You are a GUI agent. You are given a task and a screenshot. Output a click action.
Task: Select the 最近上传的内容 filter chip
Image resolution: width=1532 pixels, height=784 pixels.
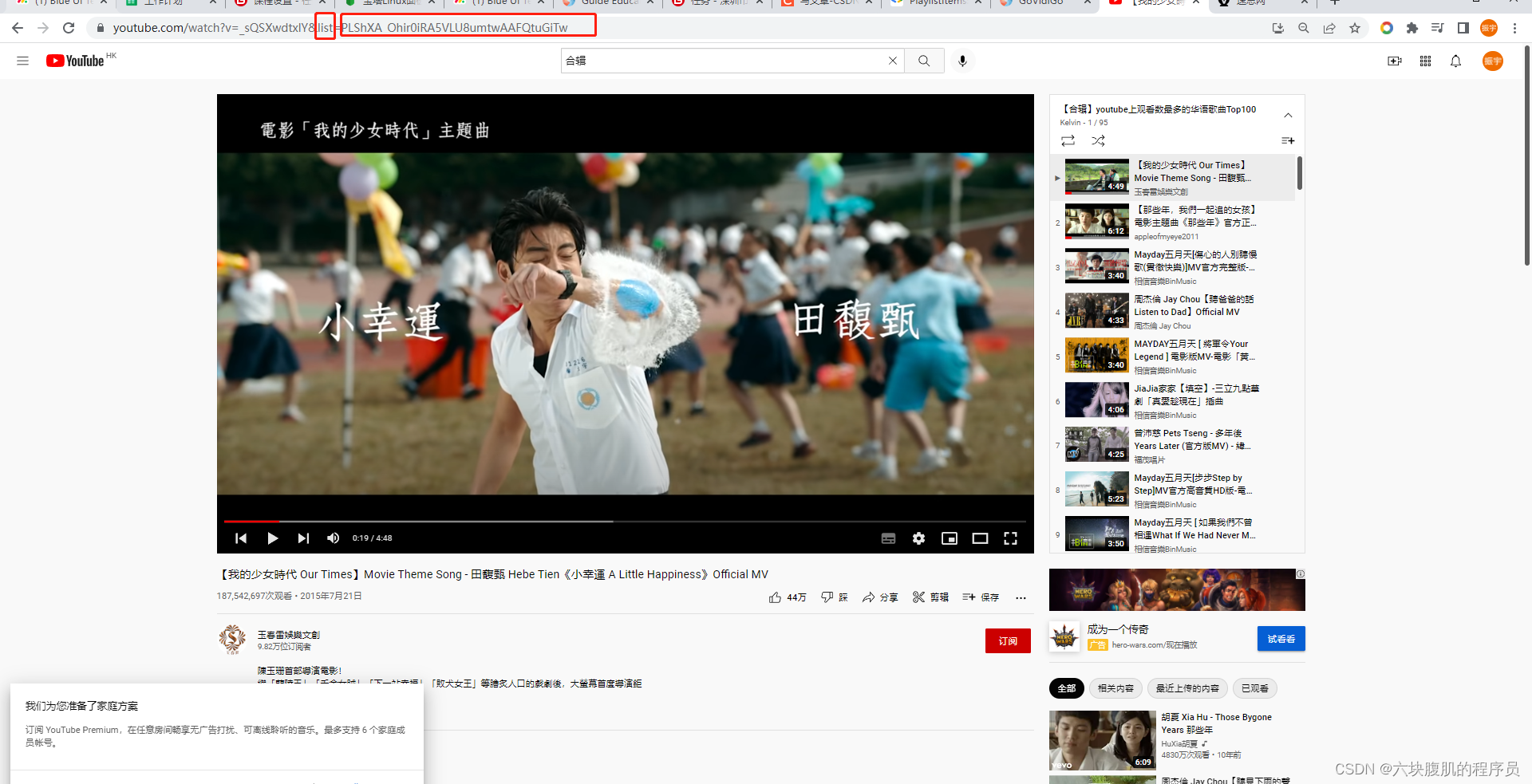tap(1187, 688)
